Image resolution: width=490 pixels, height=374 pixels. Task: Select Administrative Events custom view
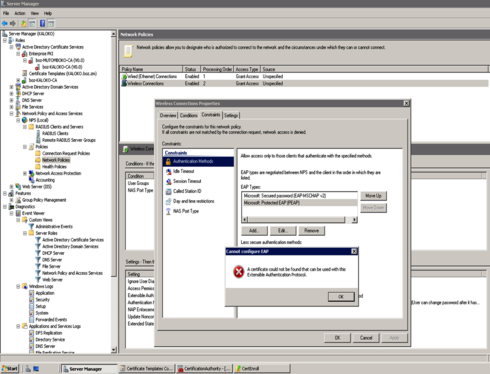click(x=54, y=227)
